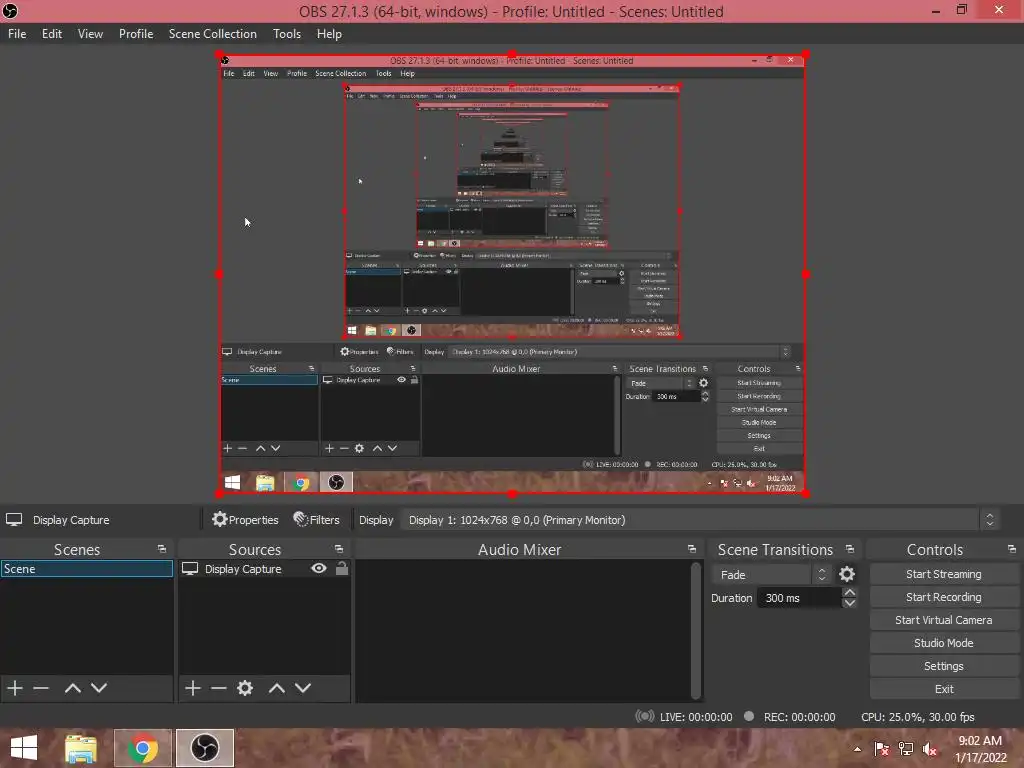Toggle Display Capture visibility eye
The image size is (1024, 768).
[319, 568]
